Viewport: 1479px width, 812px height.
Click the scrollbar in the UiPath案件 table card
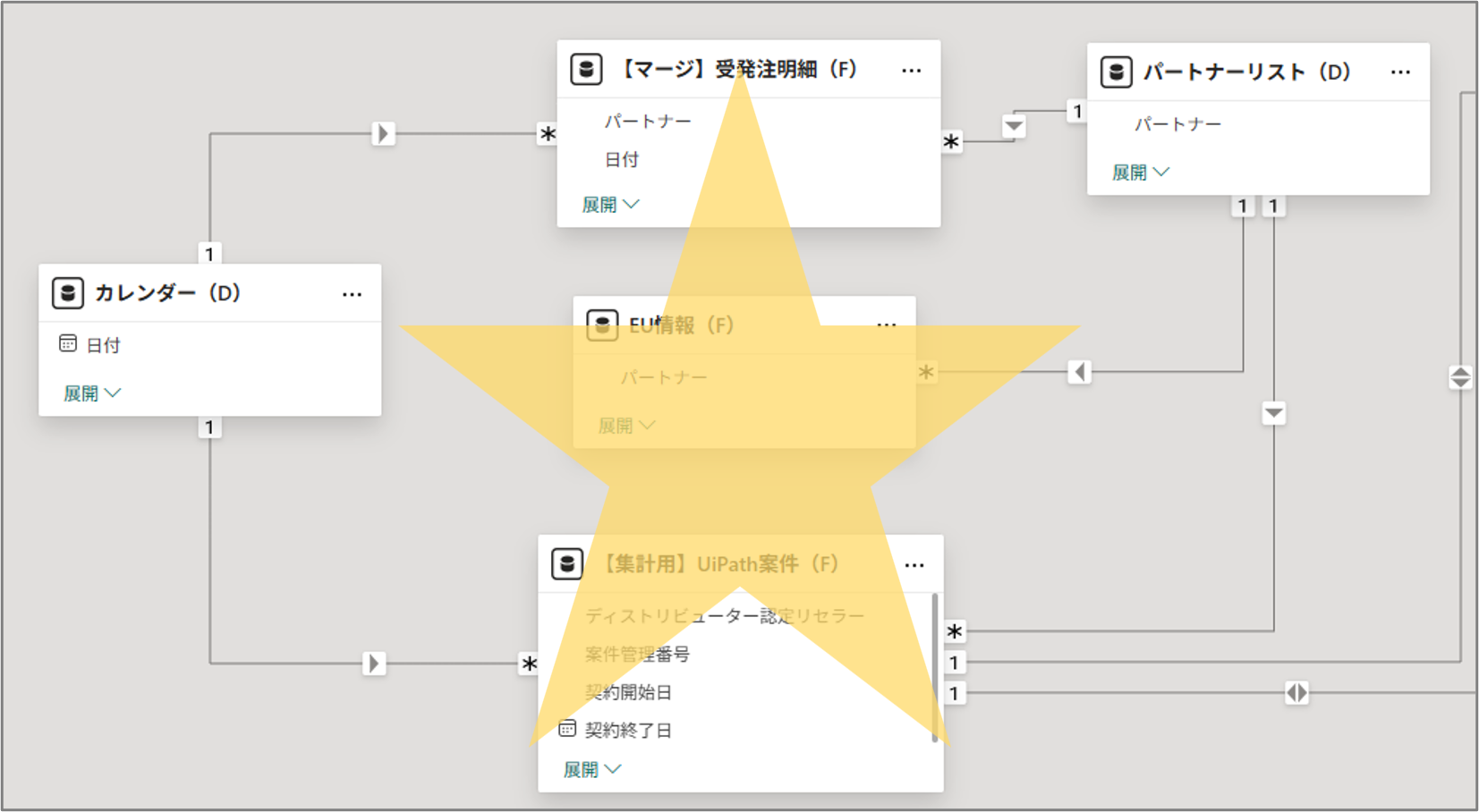[935, 666]
